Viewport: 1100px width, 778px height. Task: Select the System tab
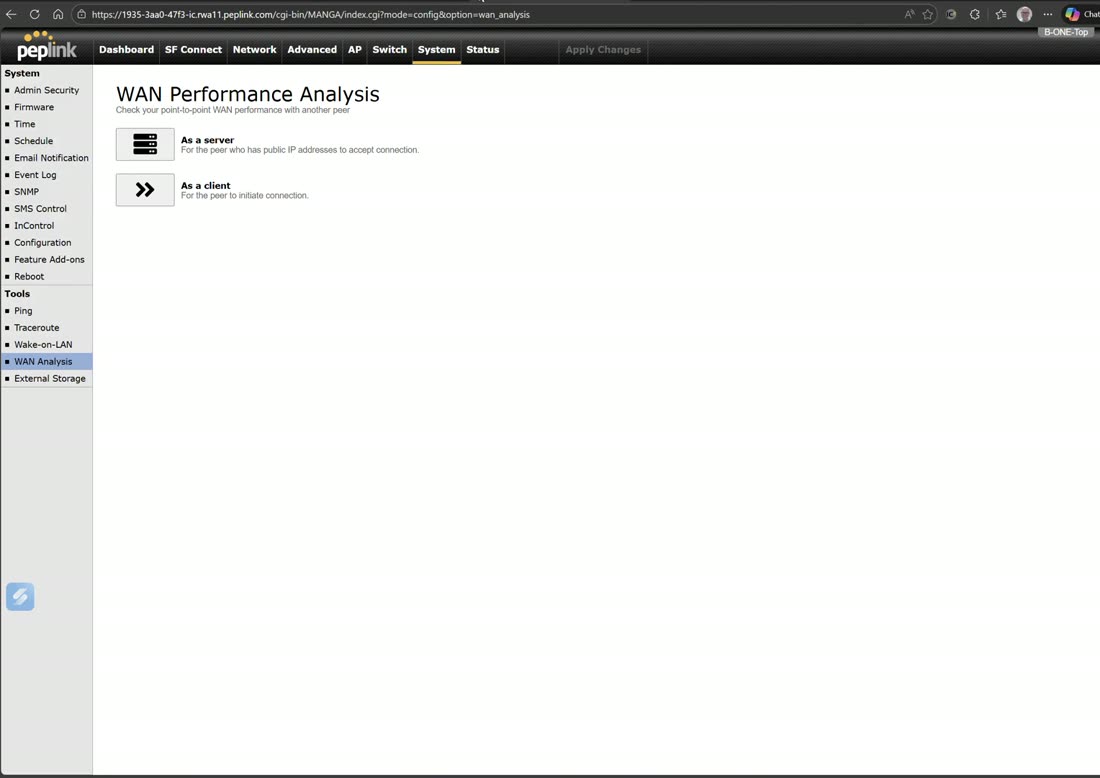(x=436, y=50)
